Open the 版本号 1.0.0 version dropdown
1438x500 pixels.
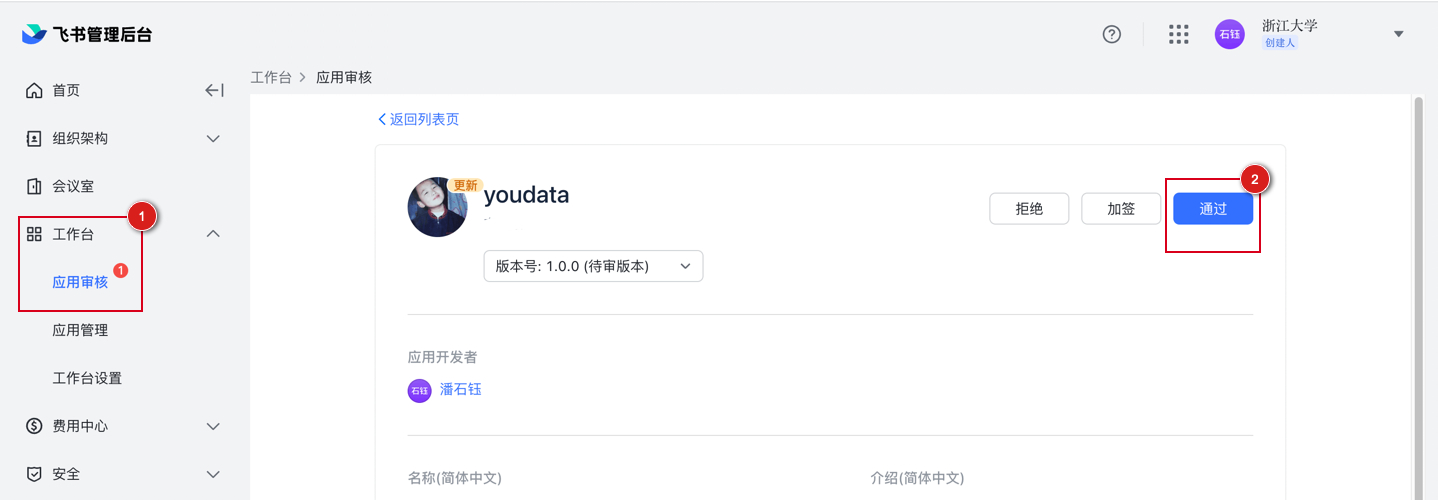[x=593, y=266]
